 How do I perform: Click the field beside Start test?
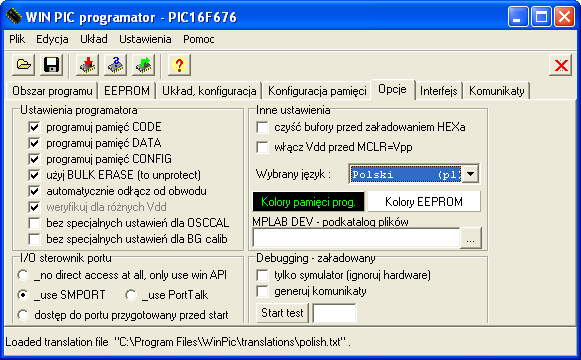[334, 313]
